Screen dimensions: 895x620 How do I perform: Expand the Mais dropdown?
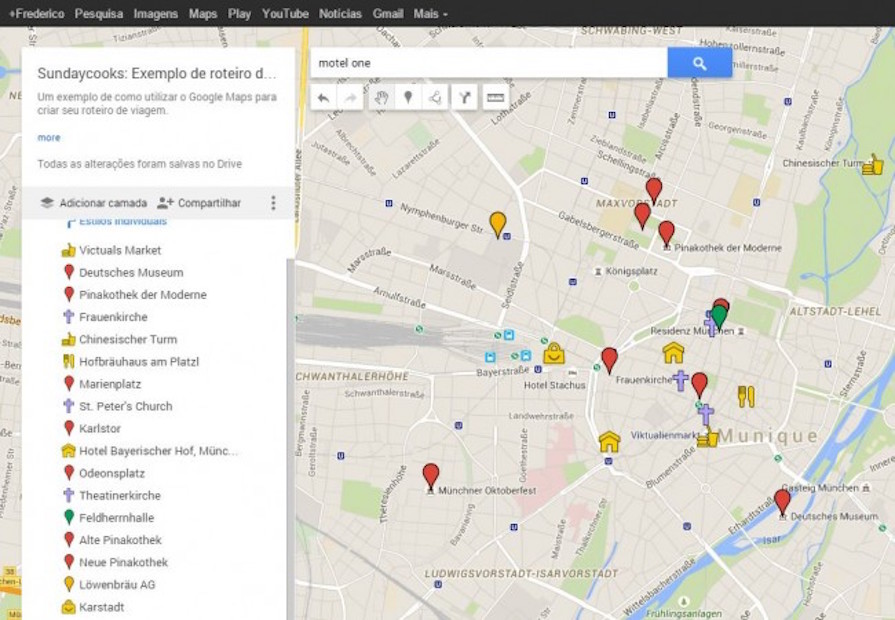(x=430, y=14)
